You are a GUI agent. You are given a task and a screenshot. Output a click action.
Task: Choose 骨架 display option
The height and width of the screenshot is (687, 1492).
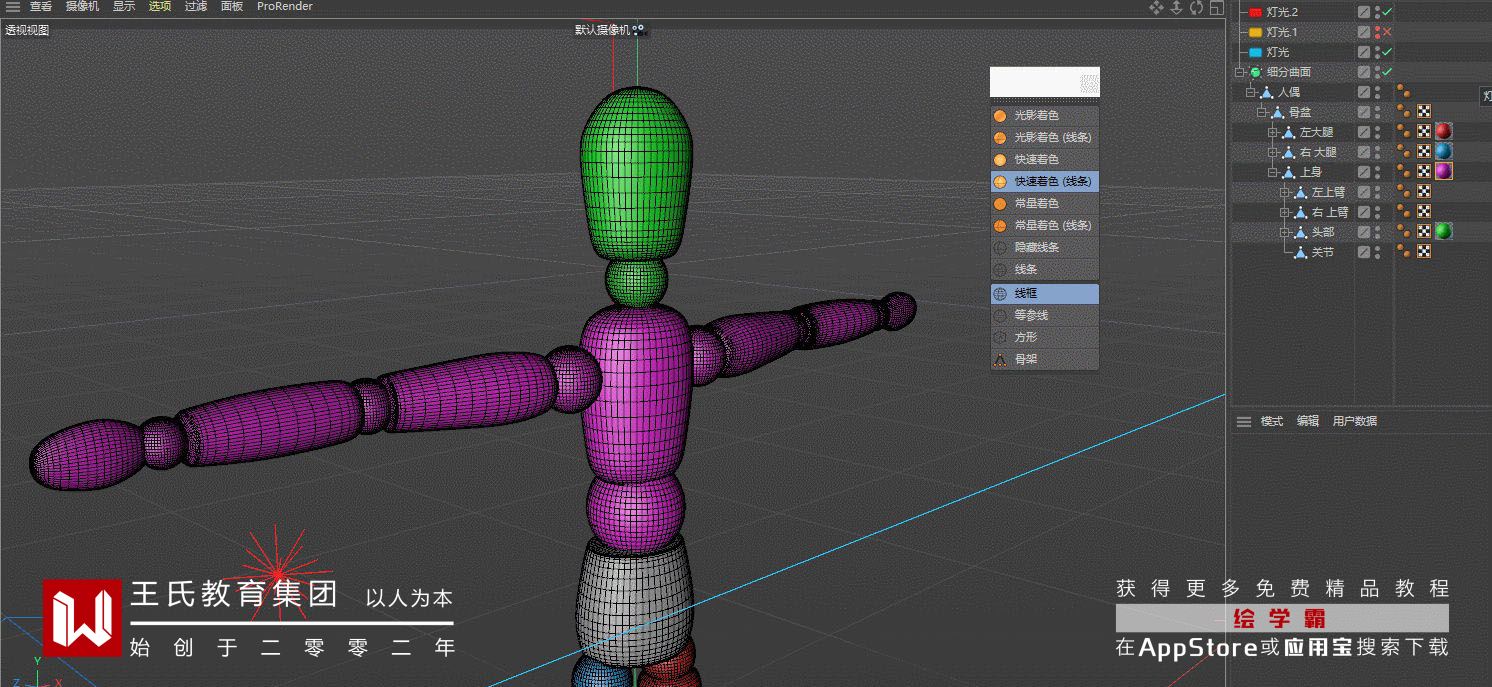[x=1044, y=359]
